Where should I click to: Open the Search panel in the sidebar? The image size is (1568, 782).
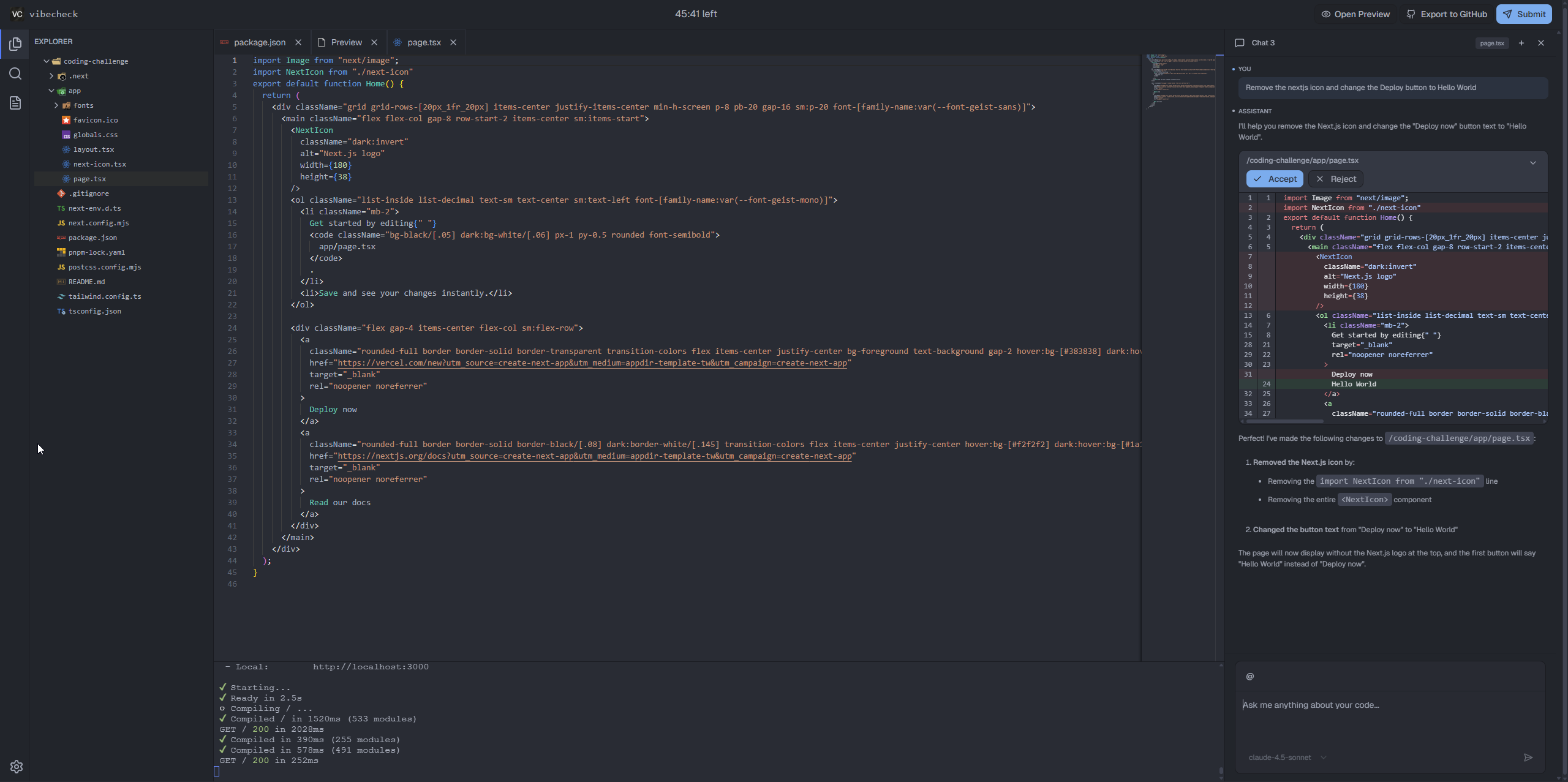15,73
